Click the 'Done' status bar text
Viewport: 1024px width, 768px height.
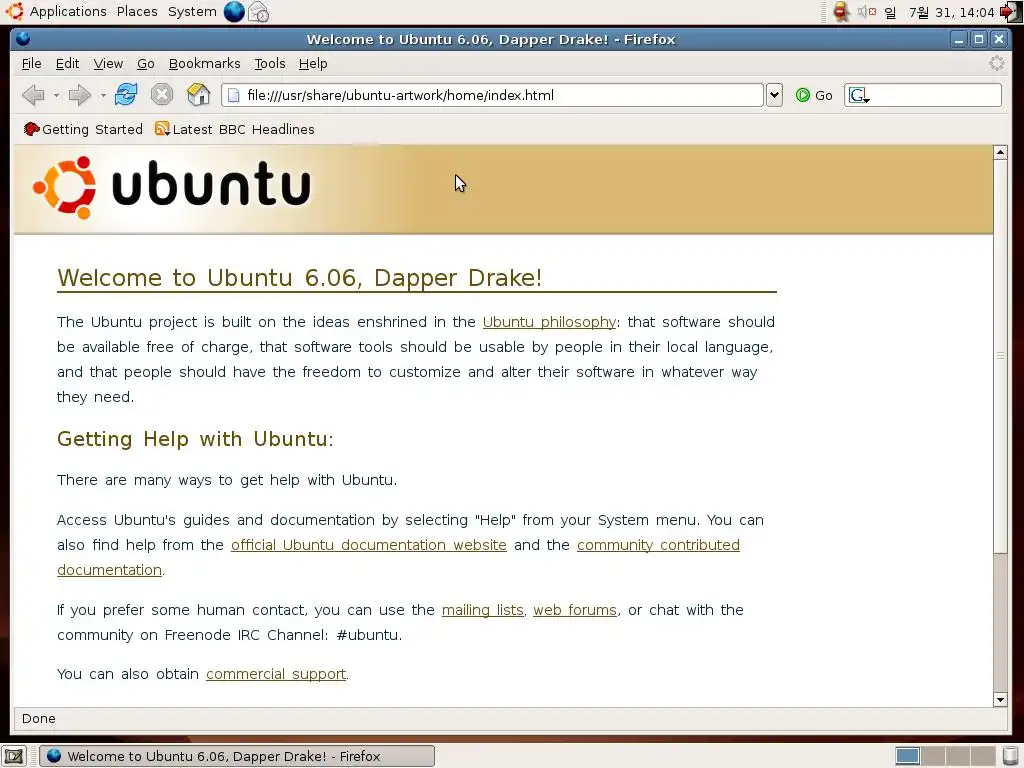[39, 718]
